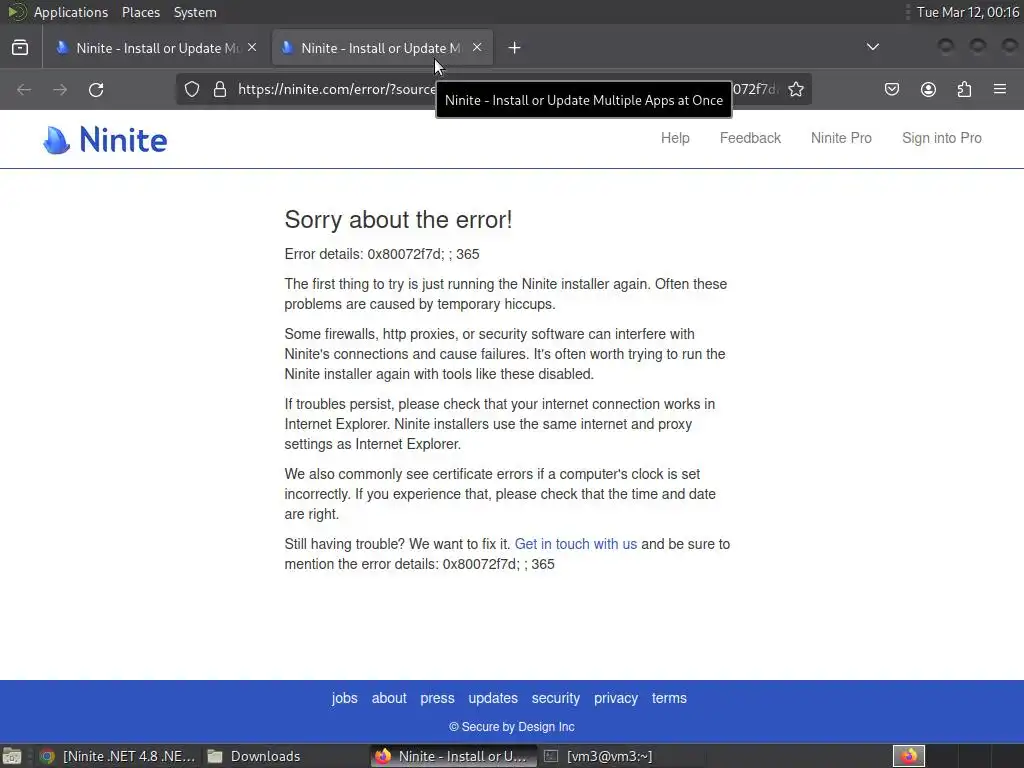Click the Secure by Design Inc copyright
1024x768 pixels.
pyautogui.click(x=512, y=727)
